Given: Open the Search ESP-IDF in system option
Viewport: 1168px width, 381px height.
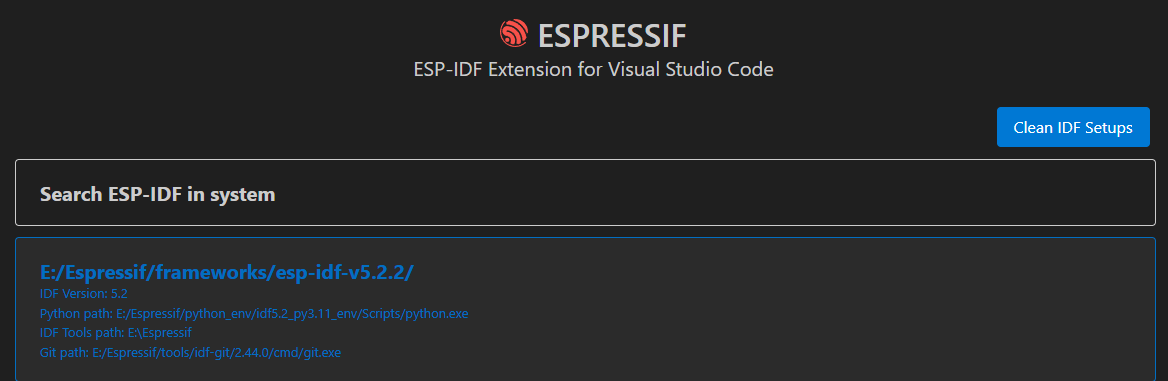Looking at the screenshot, I should point(585,192).
